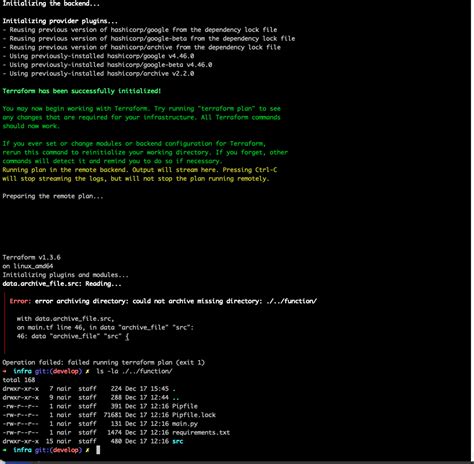The height and width of the screenshot is (464, 474).
Task: Click the 'hashicorp/google-beta from the dependency lock file' line
Action: 149,38
